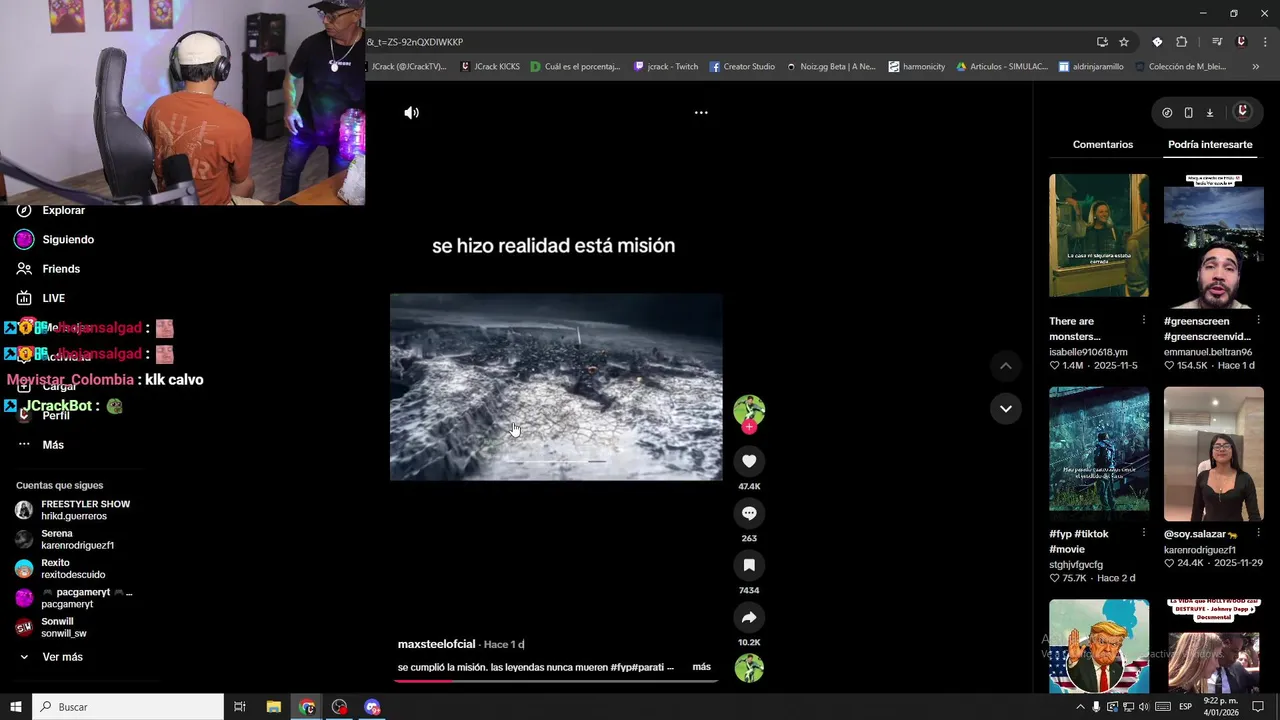This screenshot has width=1280, height=720.
Task: Open options for #greenscreen card
Action: click(1258, 320)
